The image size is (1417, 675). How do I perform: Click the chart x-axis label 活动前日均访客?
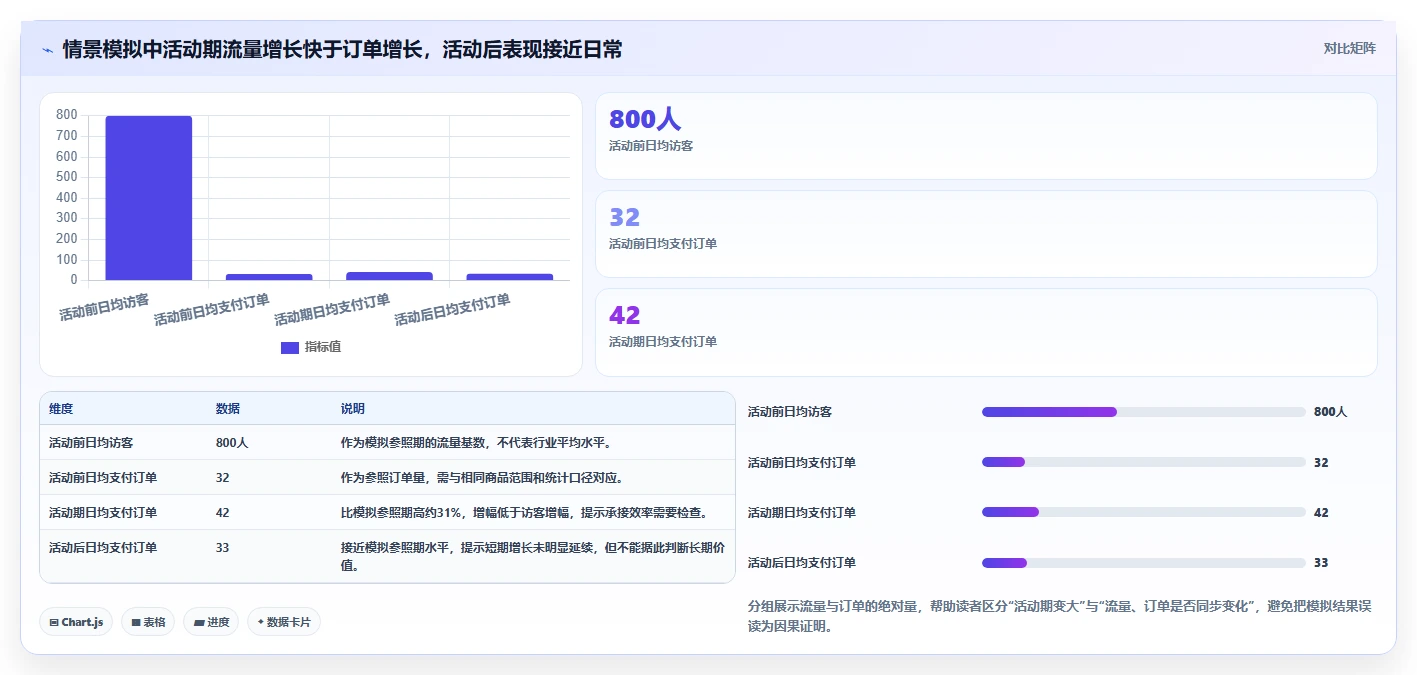click(105, 307)
